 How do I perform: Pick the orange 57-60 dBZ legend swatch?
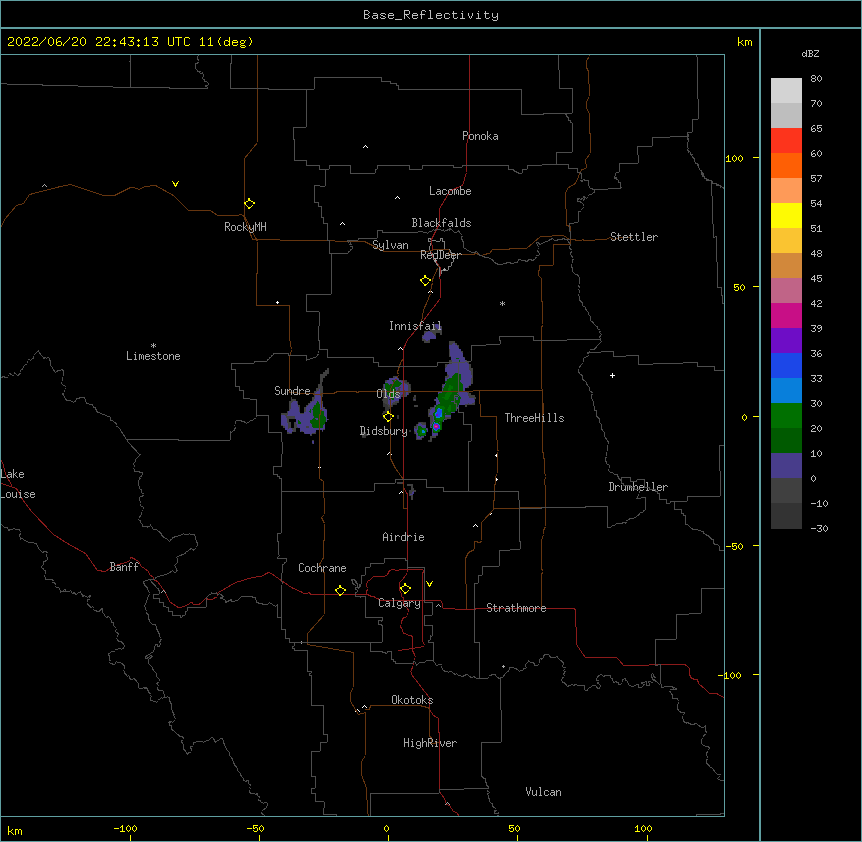[786, 165]
